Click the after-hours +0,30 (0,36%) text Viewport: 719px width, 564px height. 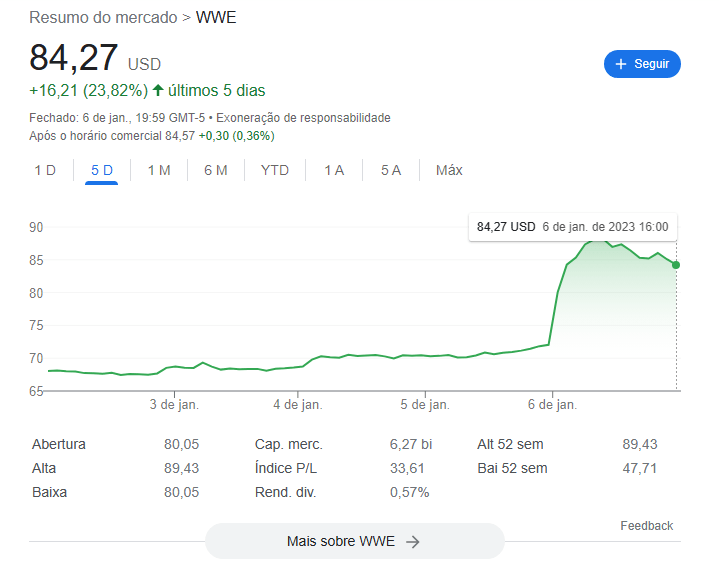click(x=237, y=136)
